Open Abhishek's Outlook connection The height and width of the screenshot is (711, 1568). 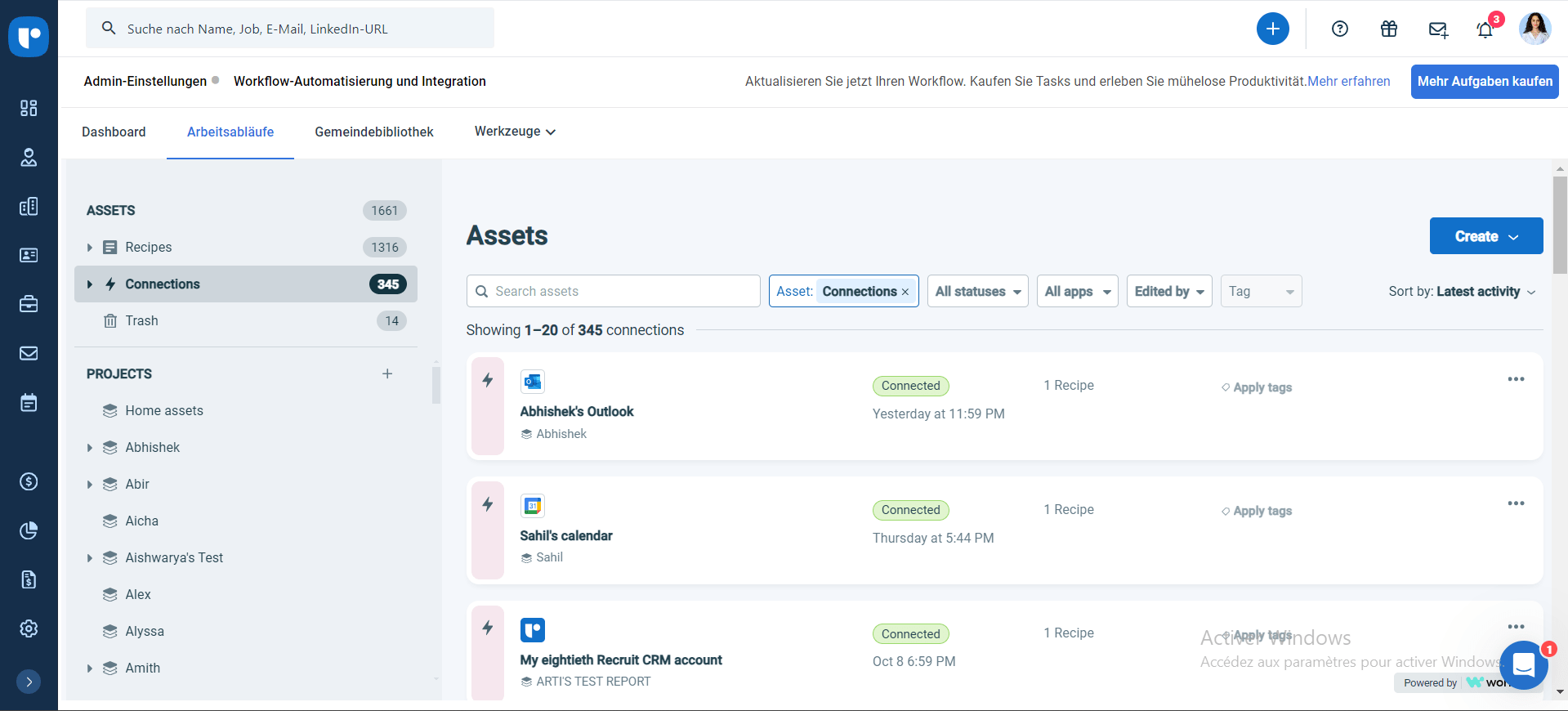click(x=577, y=411)
